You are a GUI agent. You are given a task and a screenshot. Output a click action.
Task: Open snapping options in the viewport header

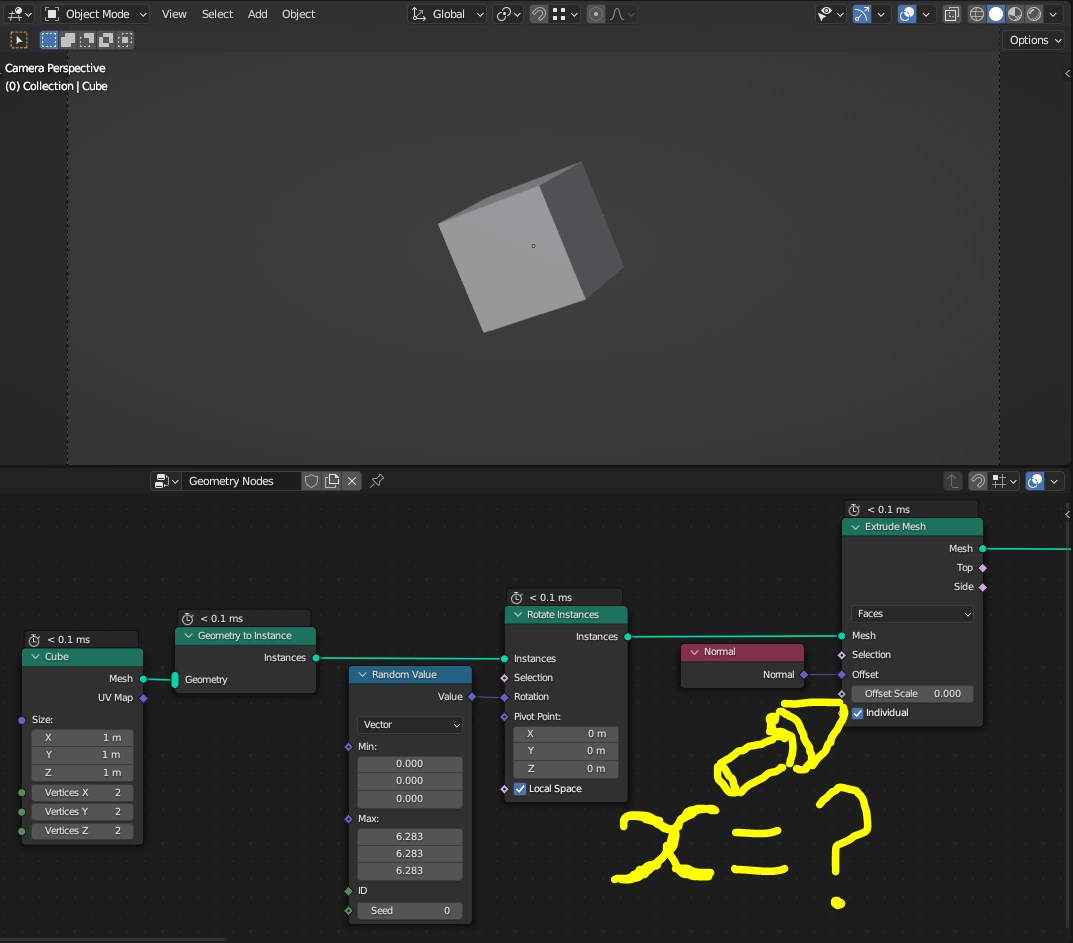point(566,14)
